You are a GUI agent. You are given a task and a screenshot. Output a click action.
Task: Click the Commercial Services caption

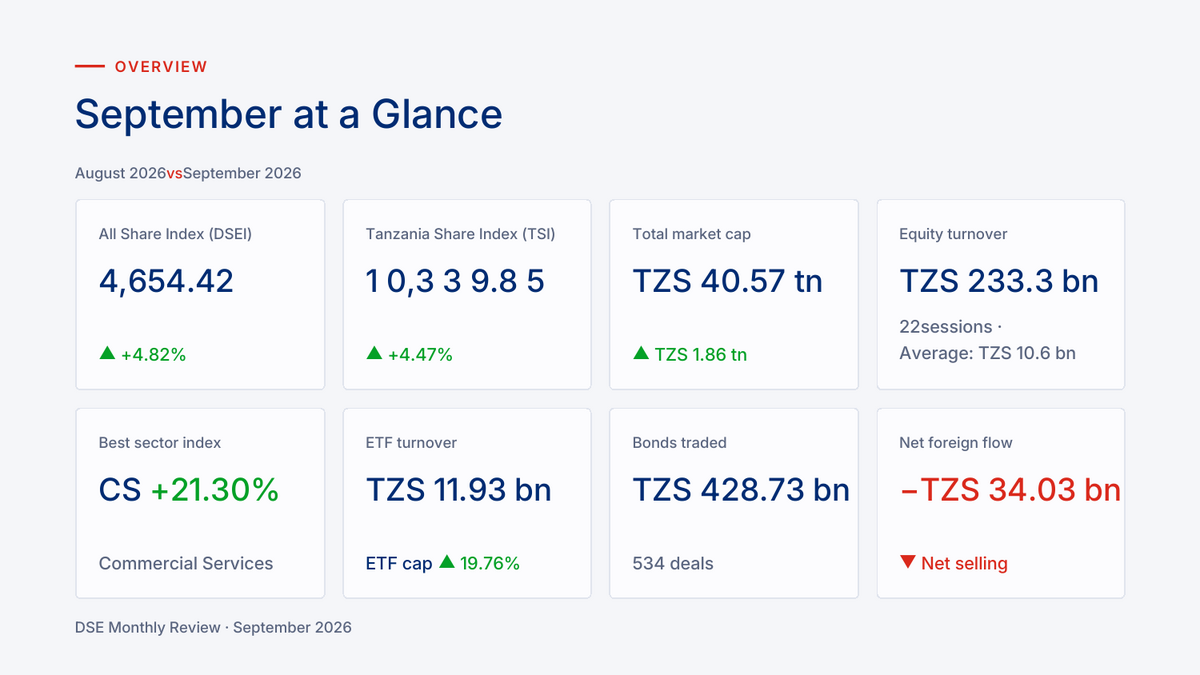click(186, 563)
